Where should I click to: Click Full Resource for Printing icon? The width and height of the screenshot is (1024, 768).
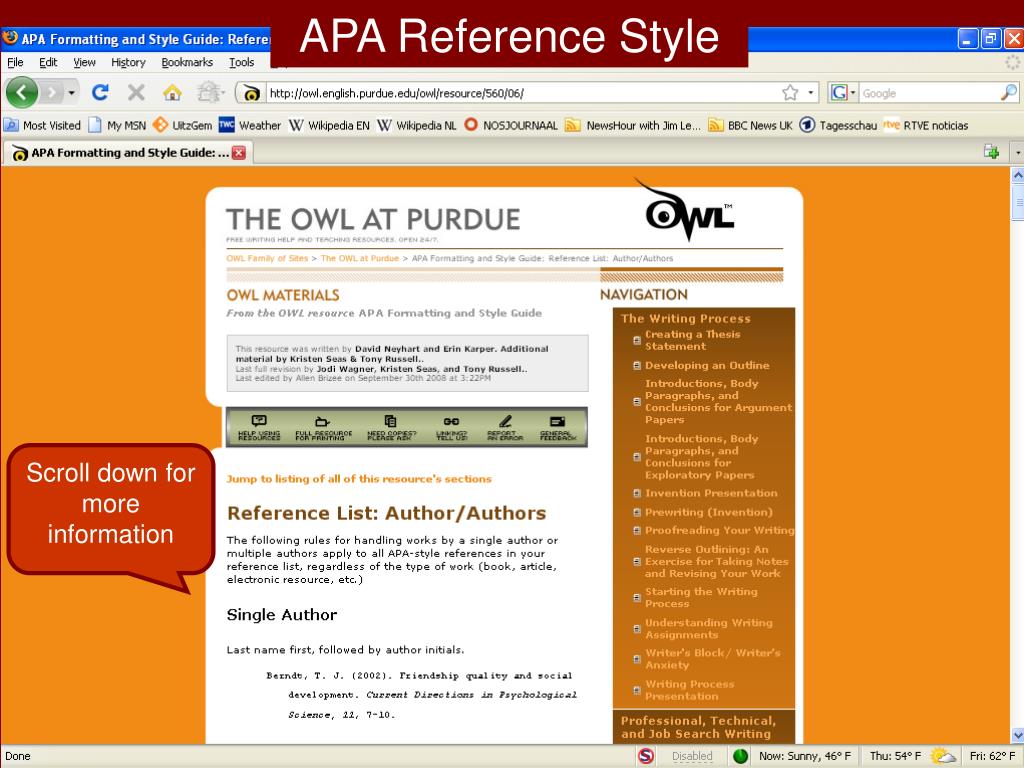pos(323,427)
